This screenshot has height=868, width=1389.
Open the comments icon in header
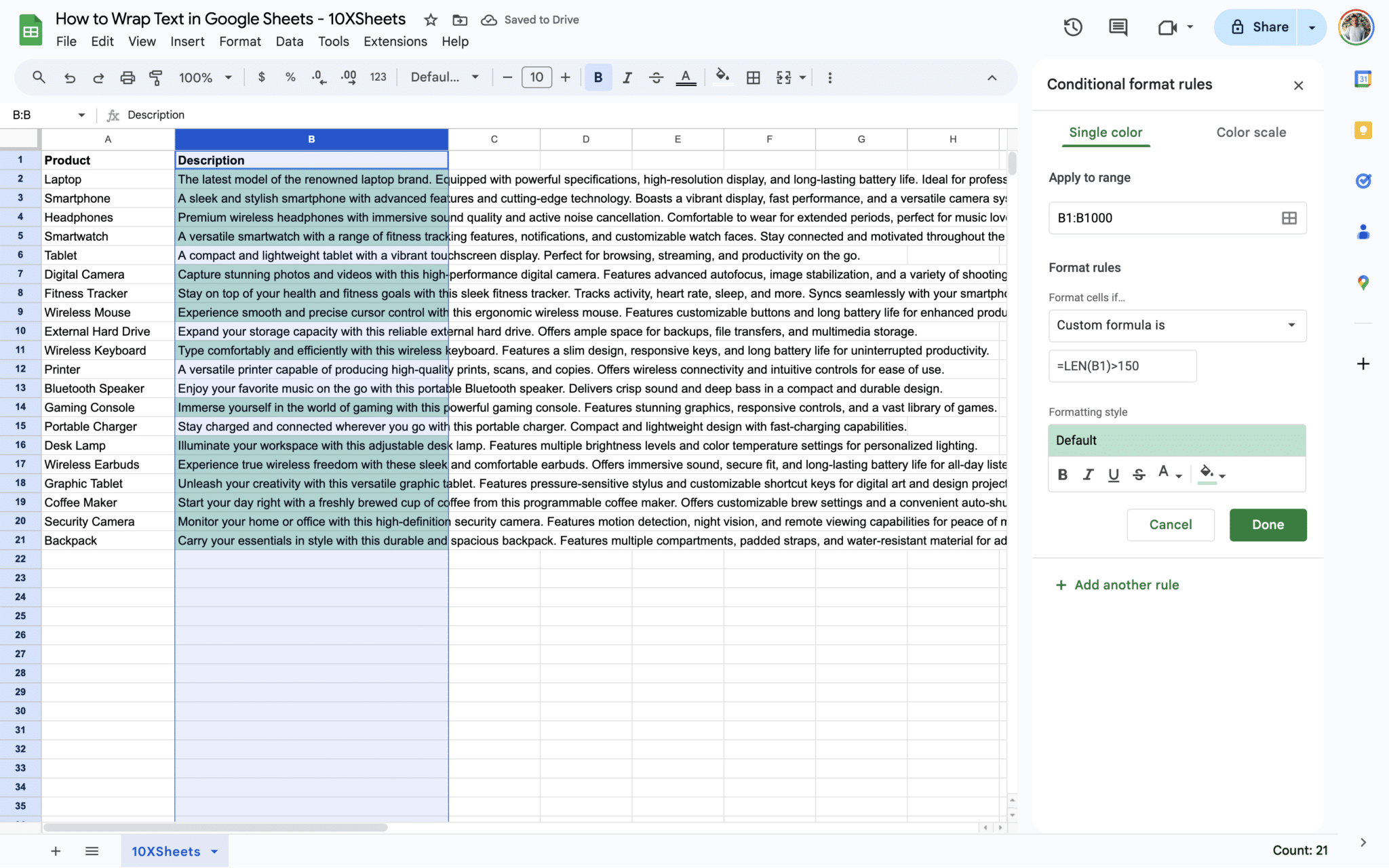1118,27
